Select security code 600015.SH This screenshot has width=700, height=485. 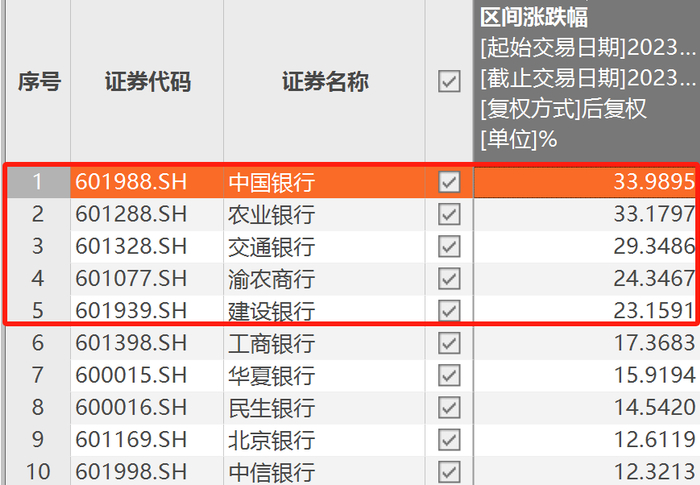[131, 375]
